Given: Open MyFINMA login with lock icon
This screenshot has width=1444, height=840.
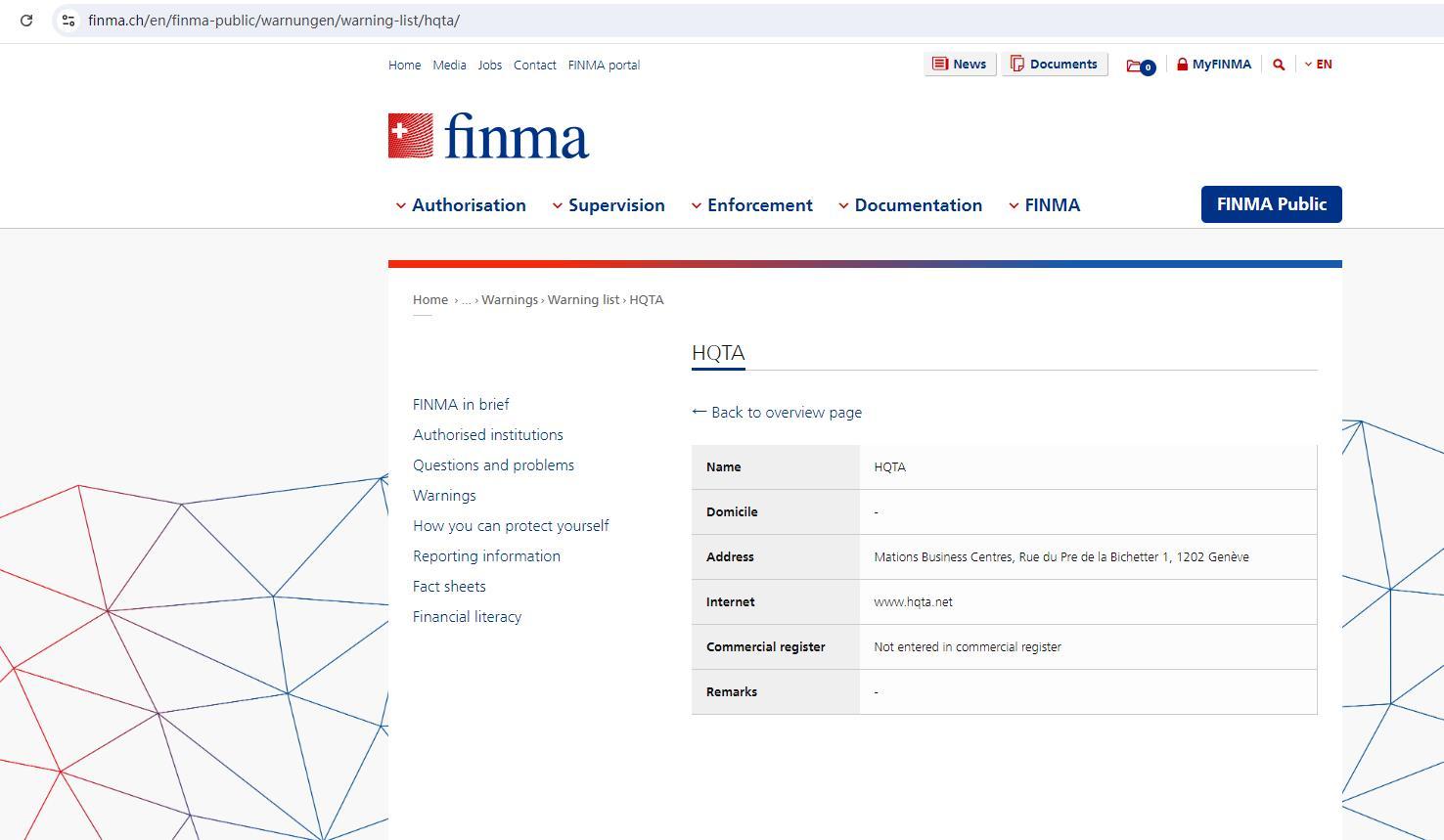Looking at the screenshot, I should pyautogui.click(x=1213, y=65).
